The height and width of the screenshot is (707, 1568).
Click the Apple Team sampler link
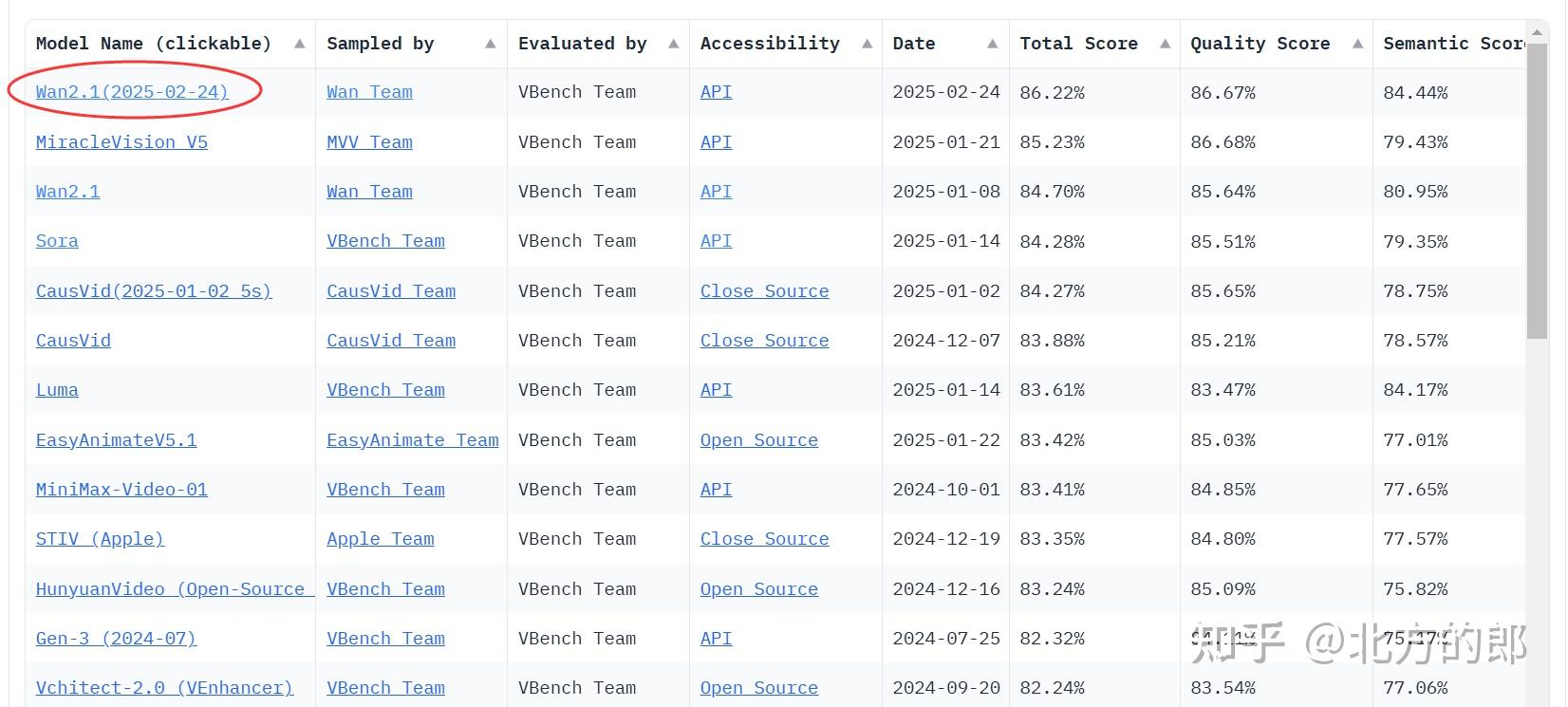[x=380, y=539]
